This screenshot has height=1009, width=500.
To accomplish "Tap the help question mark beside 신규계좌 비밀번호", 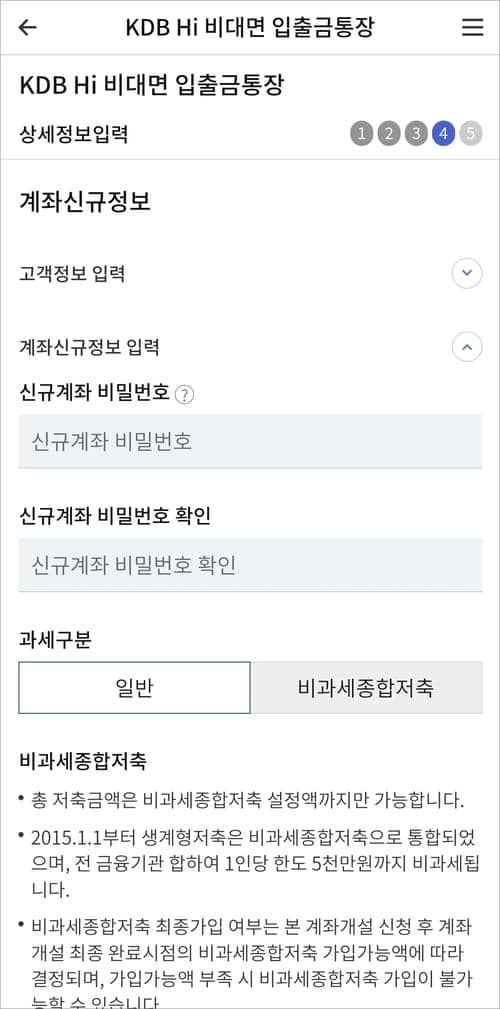I will point(184,395).
